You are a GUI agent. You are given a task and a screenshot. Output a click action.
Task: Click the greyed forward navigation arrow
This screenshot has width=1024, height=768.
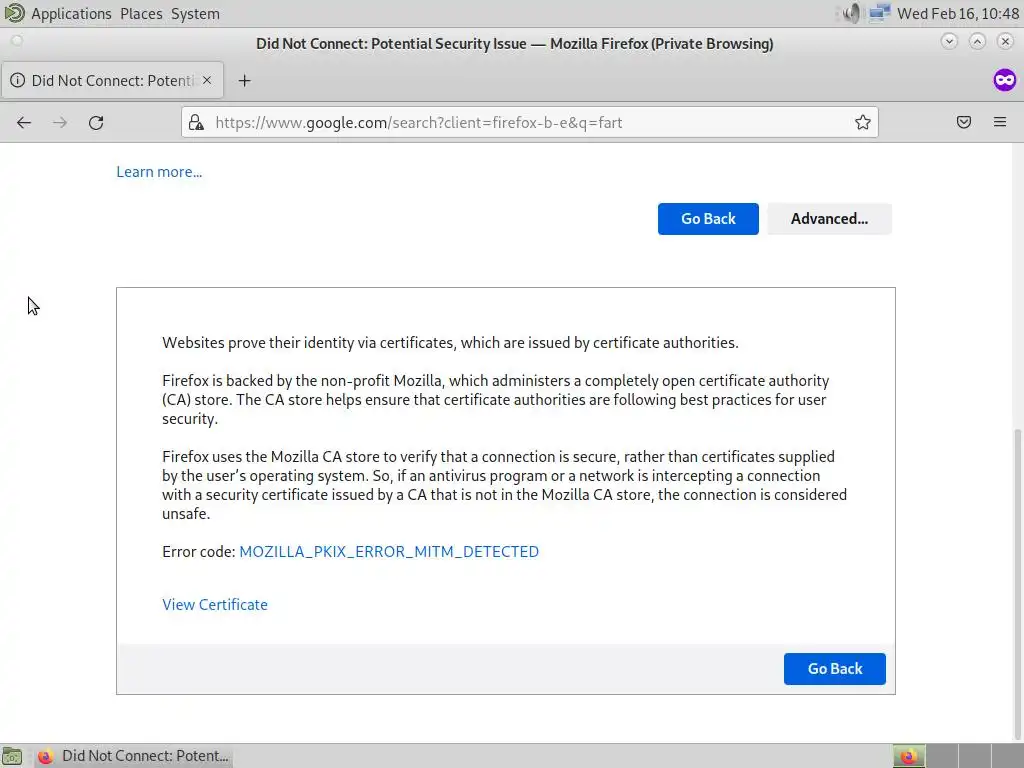coord(60,123)
